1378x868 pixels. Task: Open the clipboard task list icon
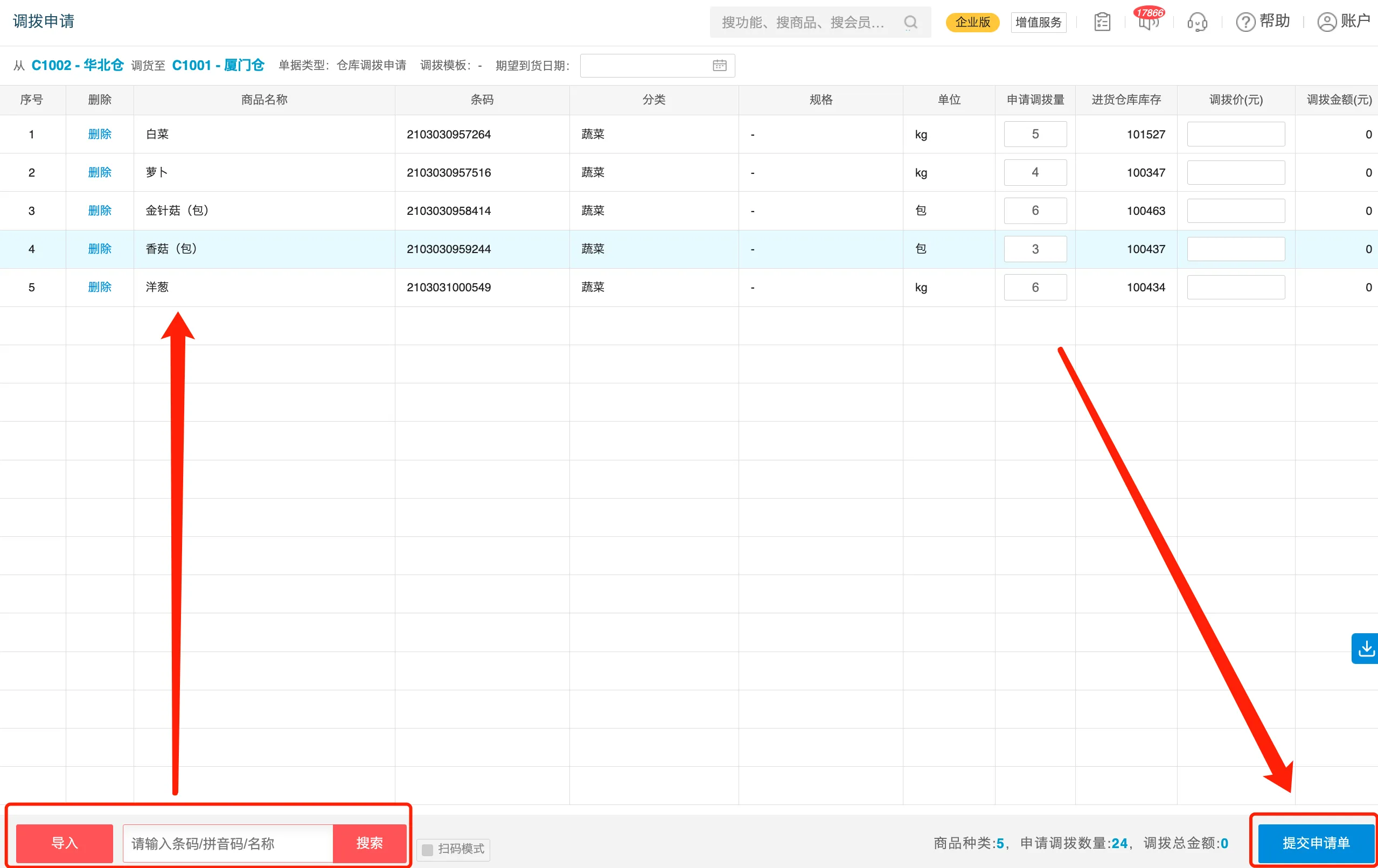[x=1102, y=21]
